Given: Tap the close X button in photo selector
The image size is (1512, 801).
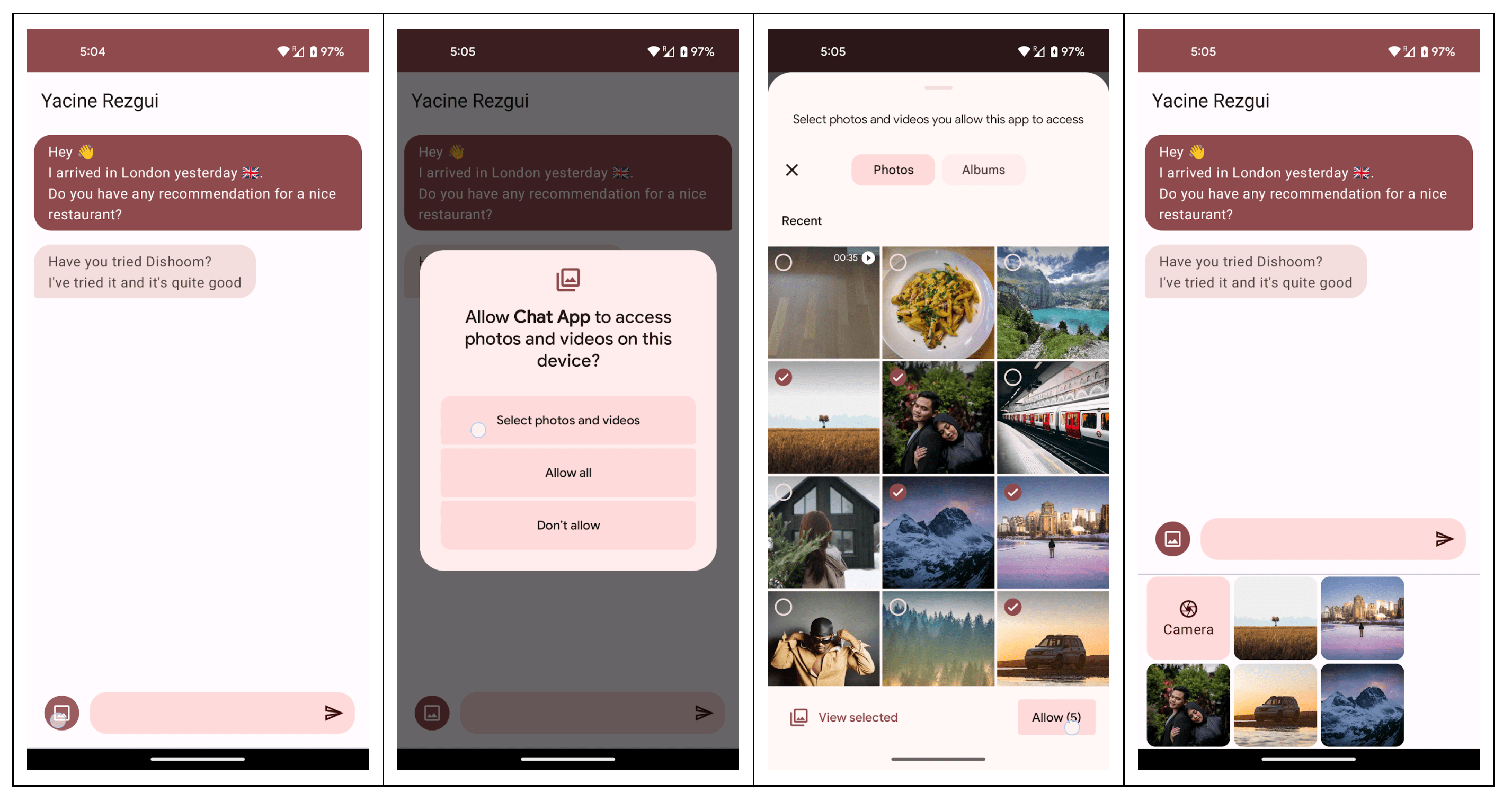Looking at the screenshot, I should coord(791,170).
